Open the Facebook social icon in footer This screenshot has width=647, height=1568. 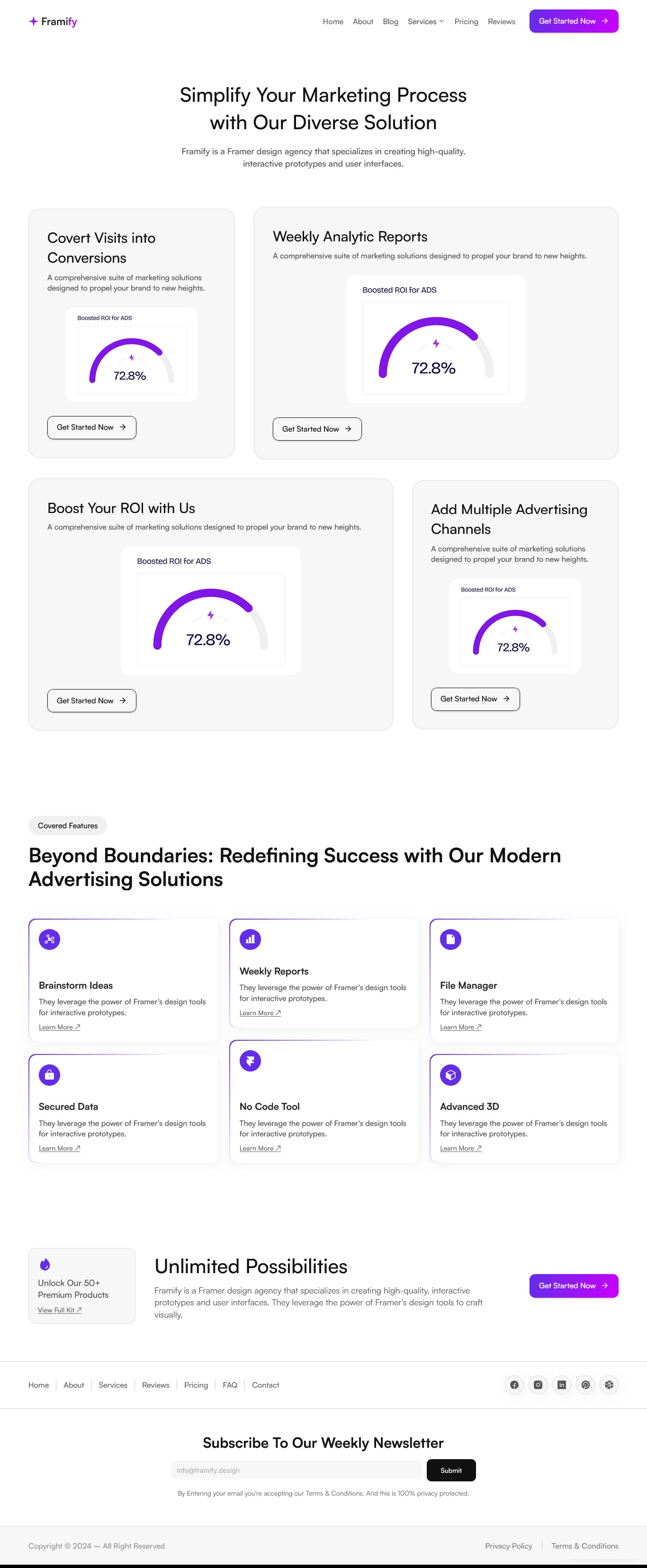(x=514, y=1385)
